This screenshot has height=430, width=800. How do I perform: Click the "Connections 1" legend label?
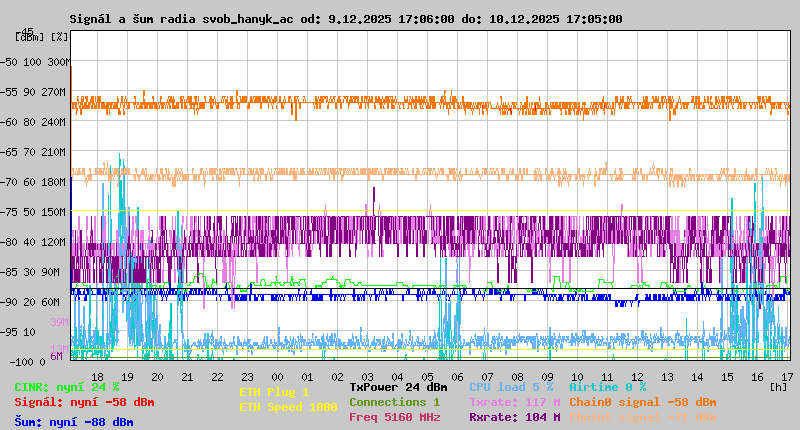coord(394,402)
